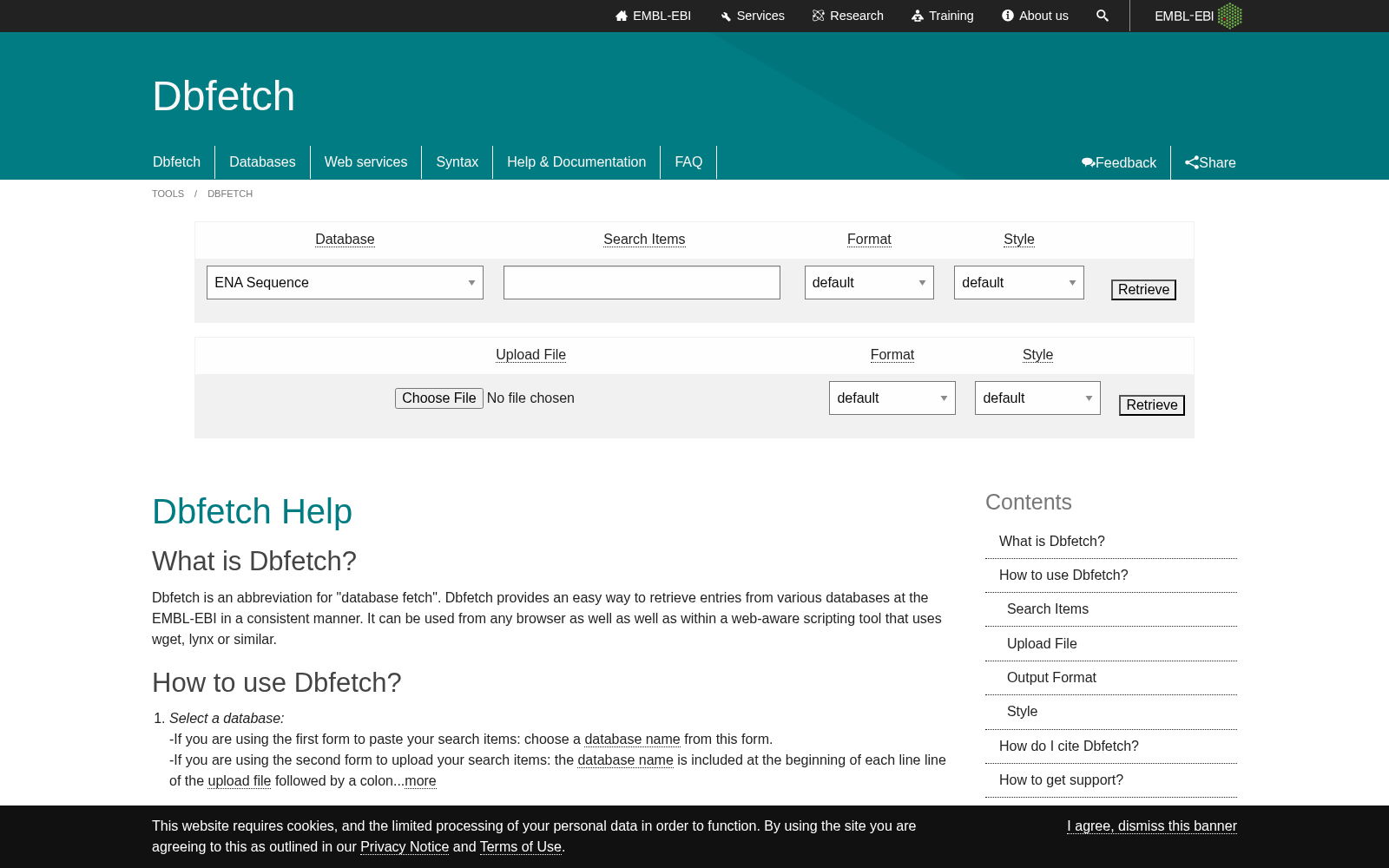Click the 'more' link in help text
The image size is (1389, 868).
[420, 781]
